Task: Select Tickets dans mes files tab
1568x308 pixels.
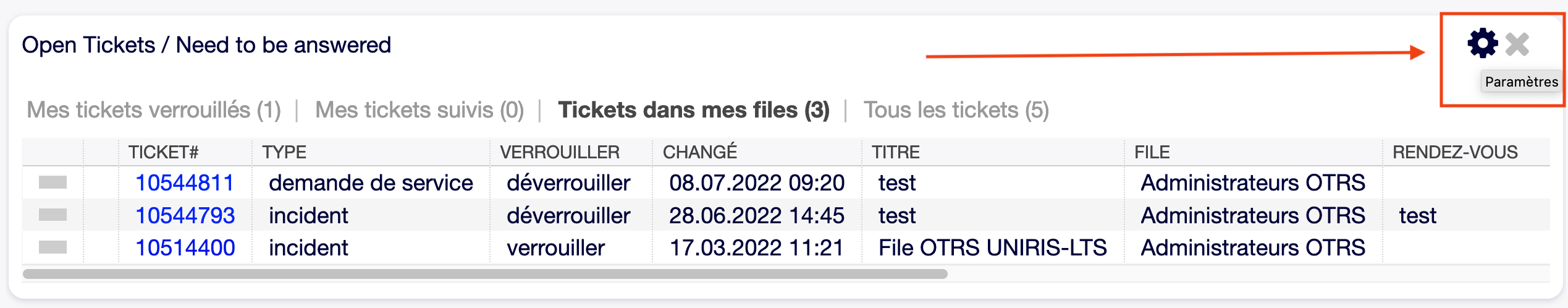Action: (x=694, y=110)
